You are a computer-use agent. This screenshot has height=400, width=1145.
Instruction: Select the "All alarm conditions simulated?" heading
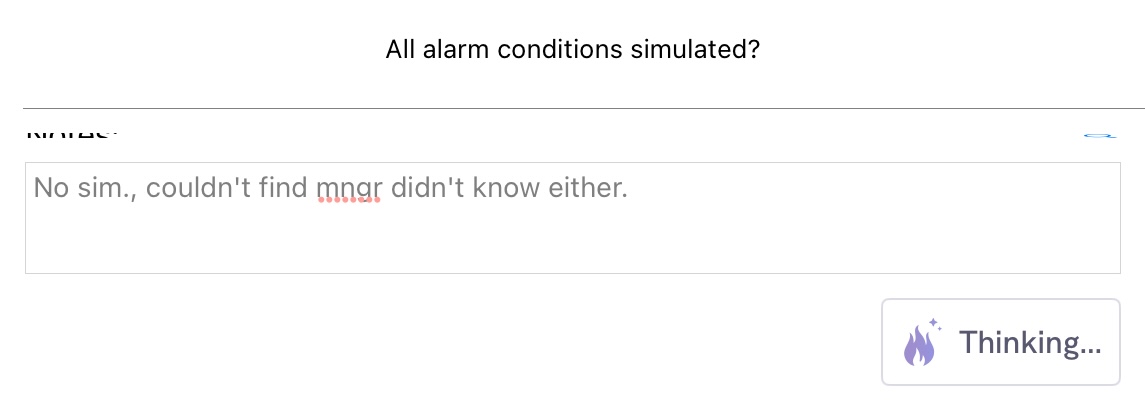click(x=572, y=50)
